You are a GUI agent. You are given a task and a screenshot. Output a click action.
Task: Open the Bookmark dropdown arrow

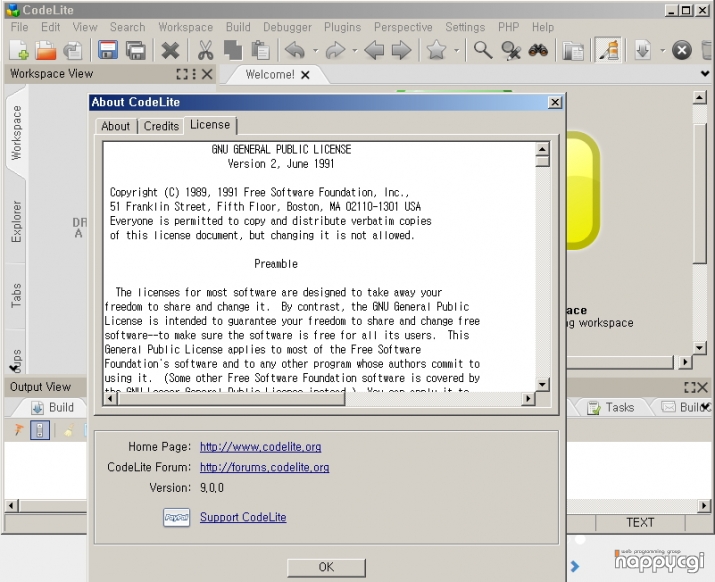[x=456, y=51]
